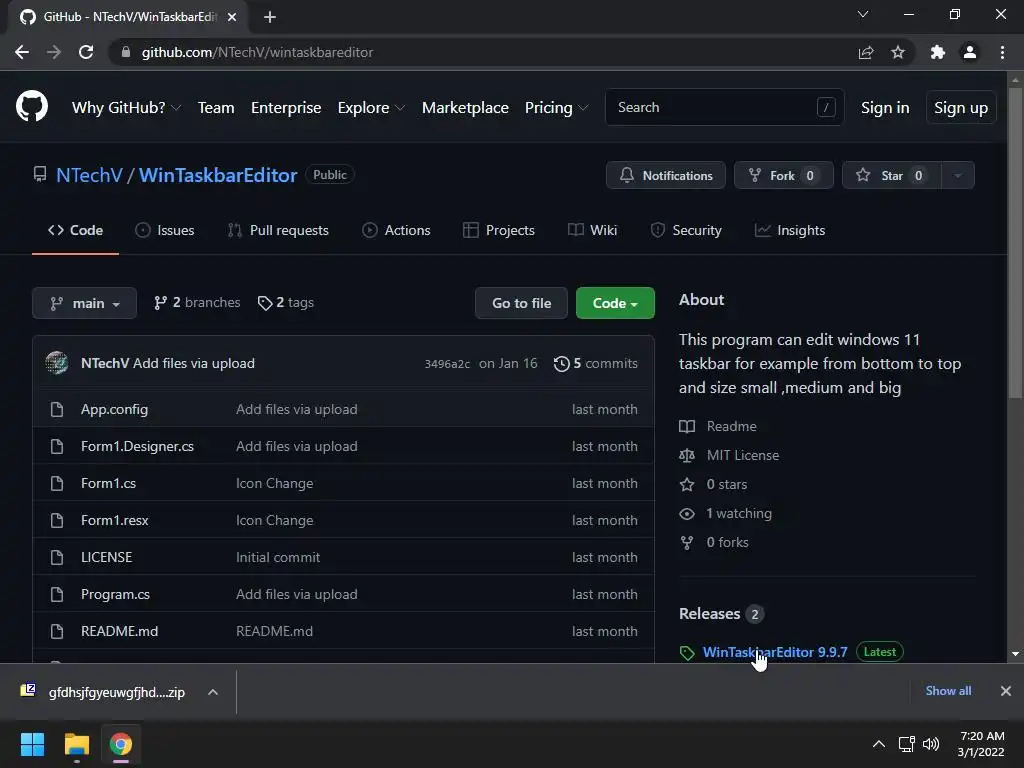
Task: Reload the page
Action: point(86,52)
